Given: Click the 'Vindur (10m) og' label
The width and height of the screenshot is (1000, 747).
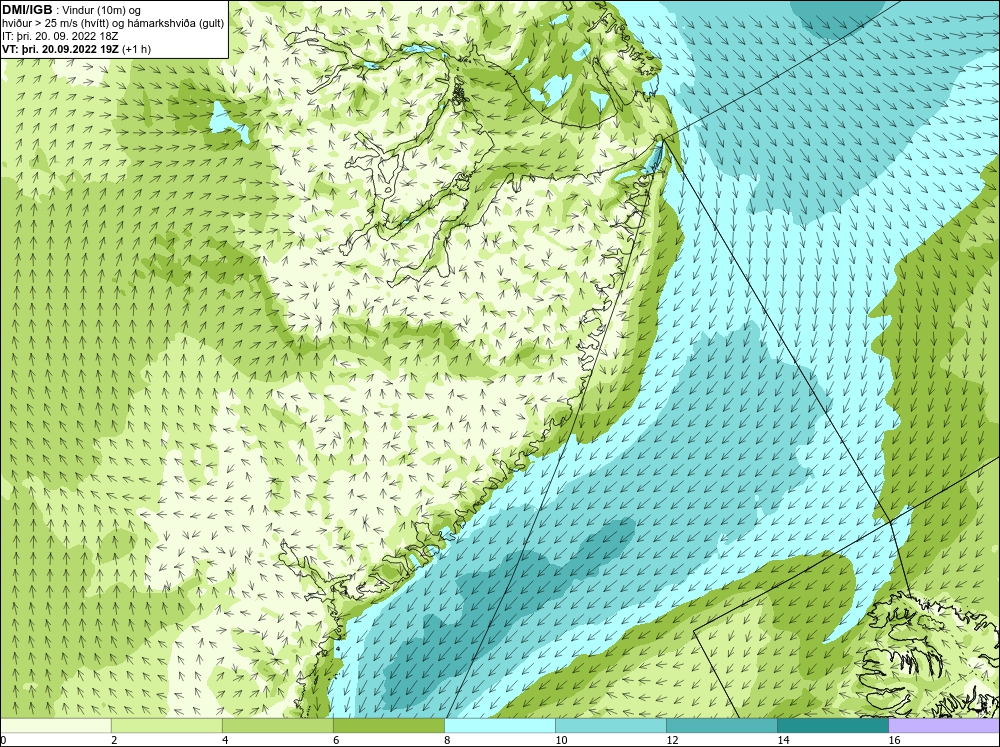Looking at the screenshot, I should [101, 10].
